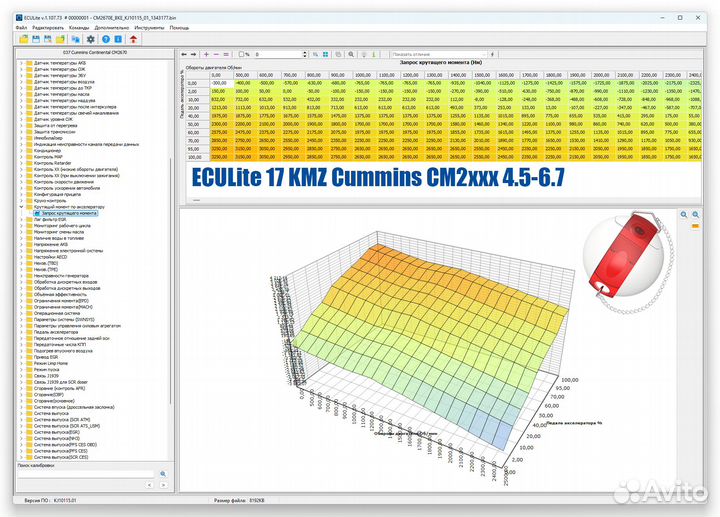This screenshot has height=517, width=720.
Task: Click the compare files toolbar icon
Action: coord(76,39)
